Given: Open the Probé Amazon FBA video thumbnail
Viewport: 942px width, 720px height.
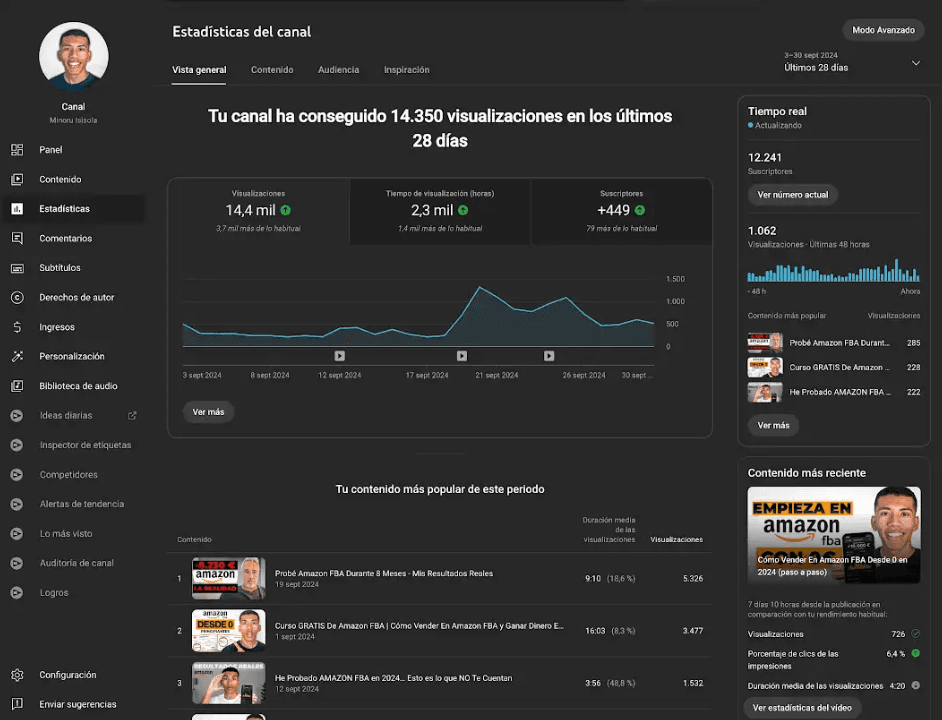Looking at the screenshot, I should click(x=228, y=578).
